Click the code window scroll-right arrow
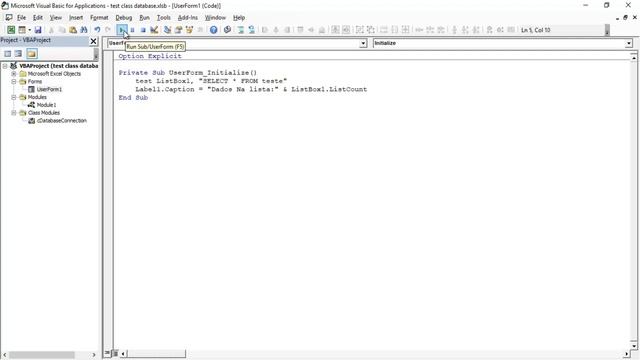This screenshot has width=640, height=360. coord(627,354)
